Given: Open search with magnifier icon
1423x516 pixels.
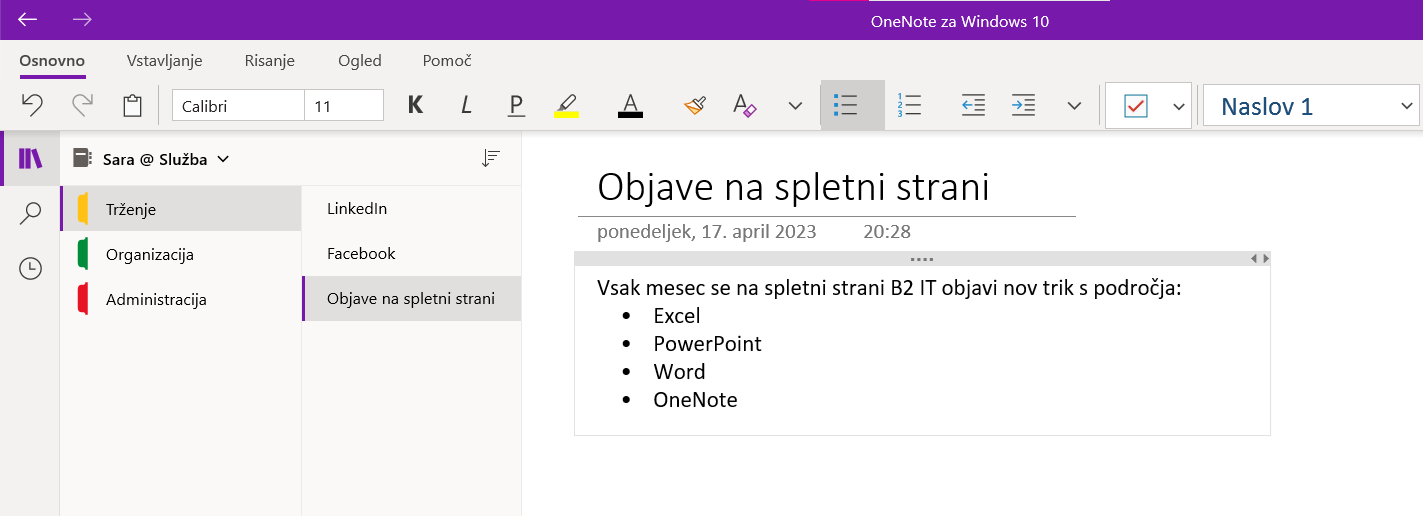Looking at the screenshot, I should [31, 213].
